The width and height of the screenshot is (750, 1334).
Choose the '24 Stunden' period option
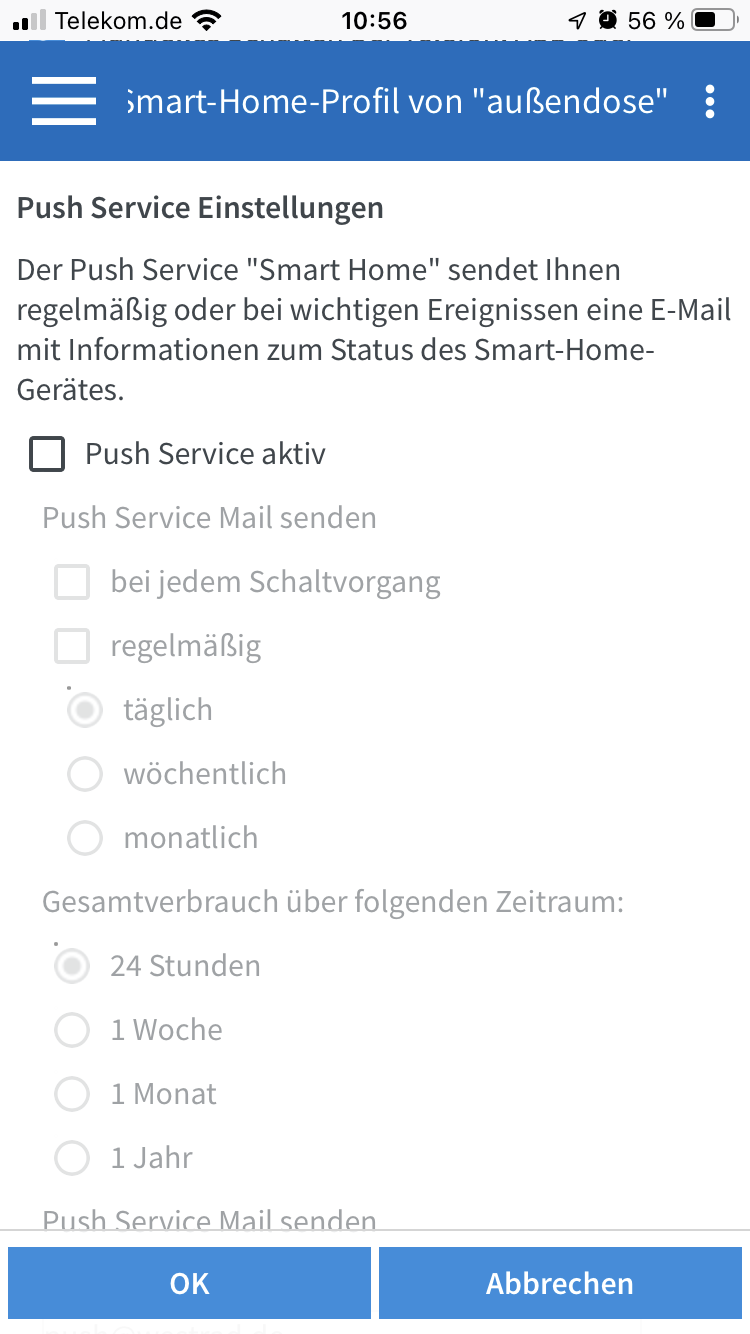[x=72, y=966]
